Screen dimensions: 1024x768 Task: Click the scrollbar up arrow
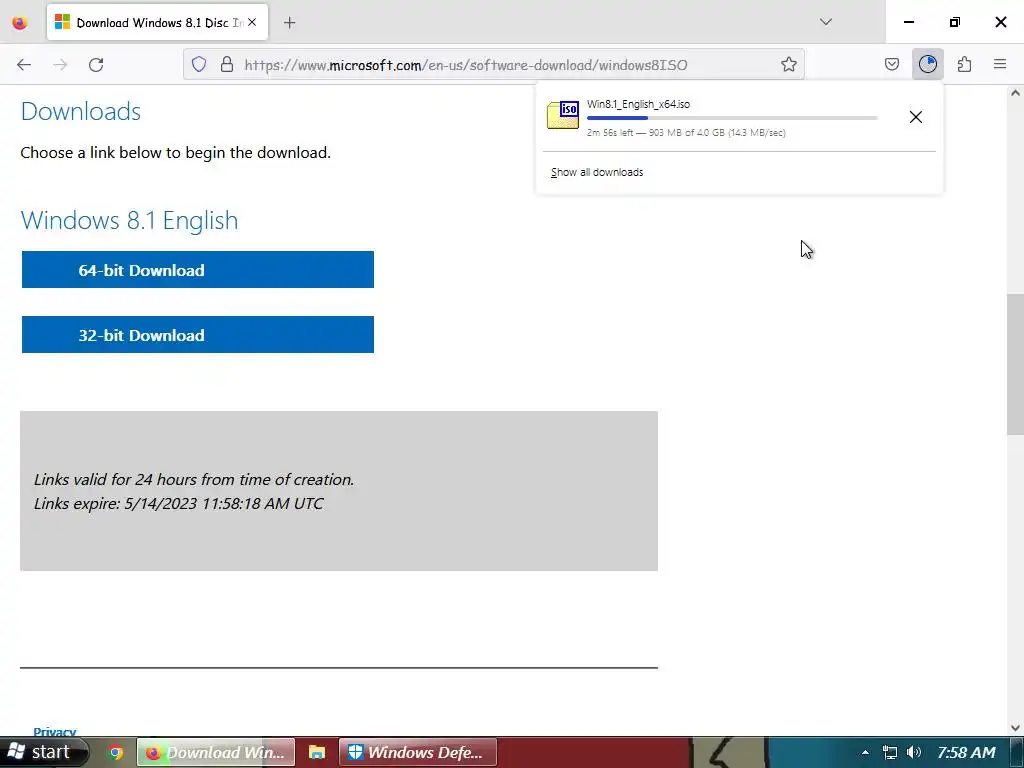click(x=1015, y=93)
